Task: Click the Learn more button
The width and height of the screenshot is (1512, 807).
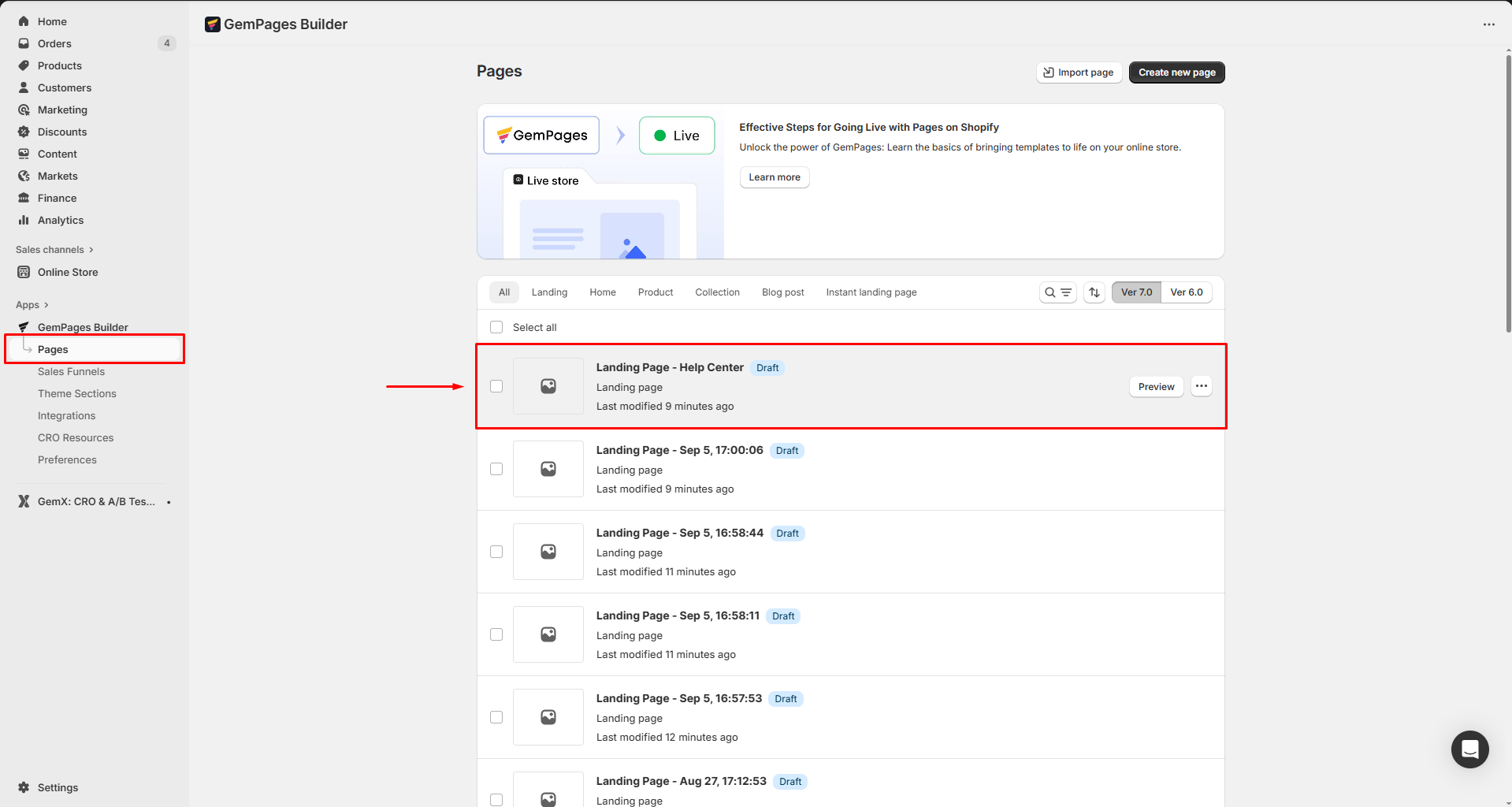Action: point(774,177)
